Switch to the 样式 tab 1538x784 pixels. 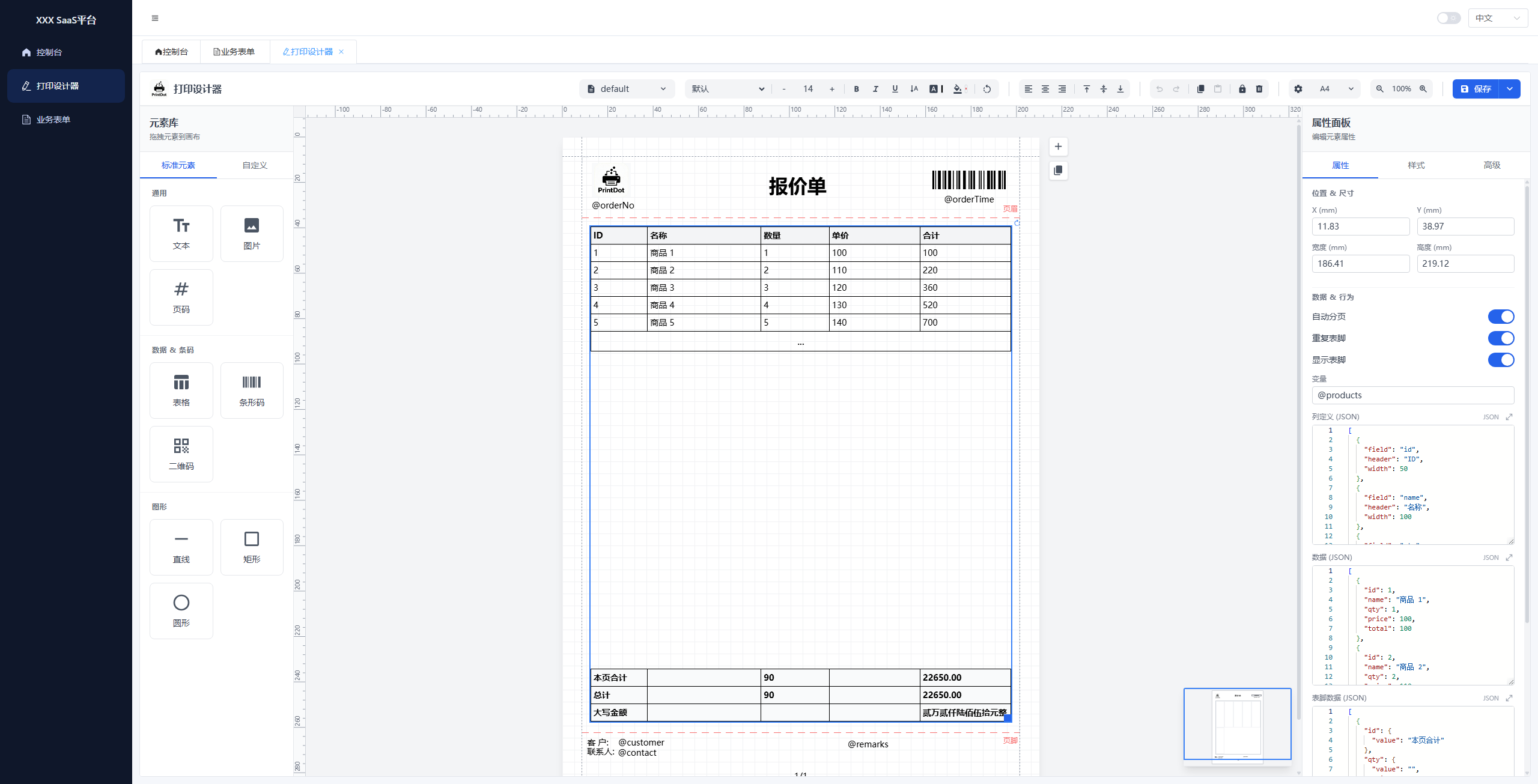pos(1416,165)
